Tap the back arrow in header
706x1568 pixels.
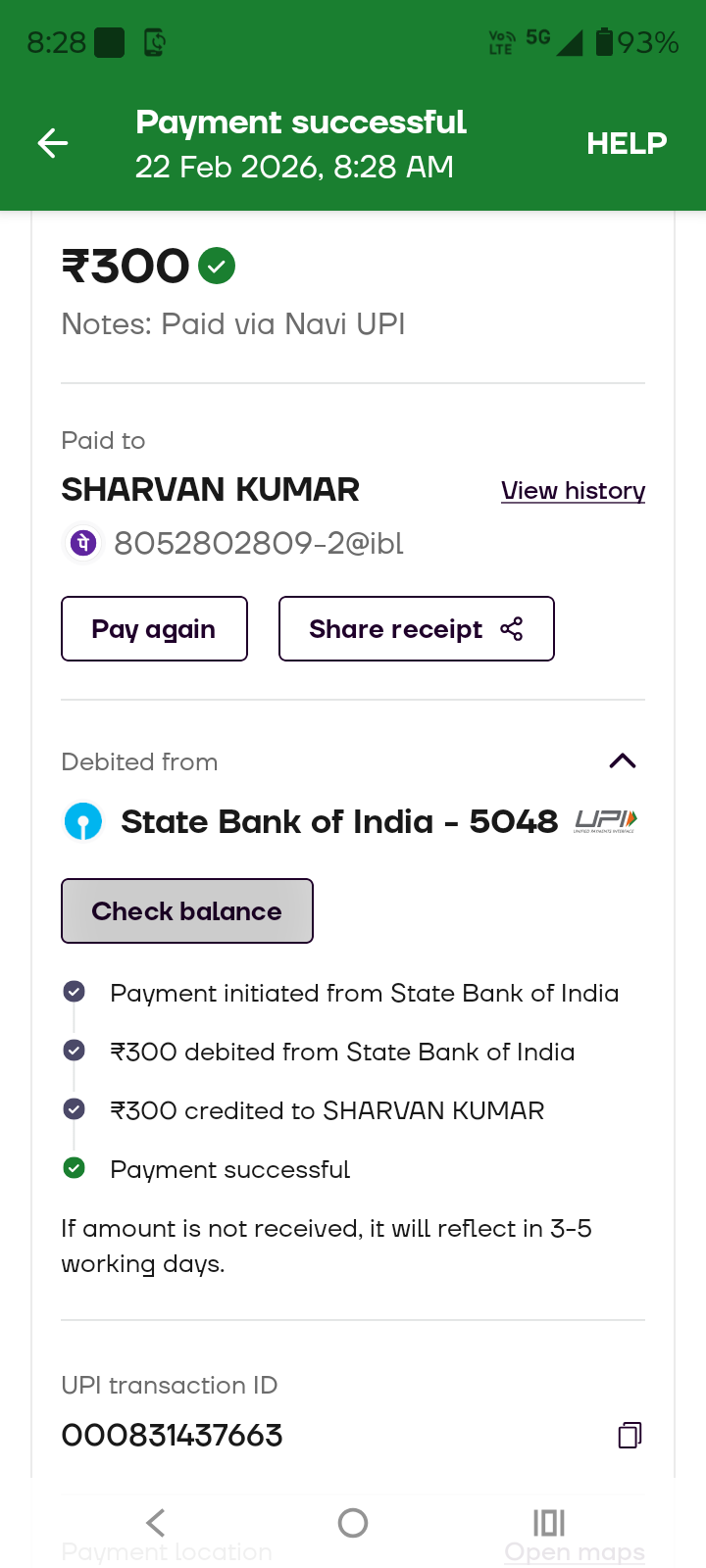click(53, 144)
